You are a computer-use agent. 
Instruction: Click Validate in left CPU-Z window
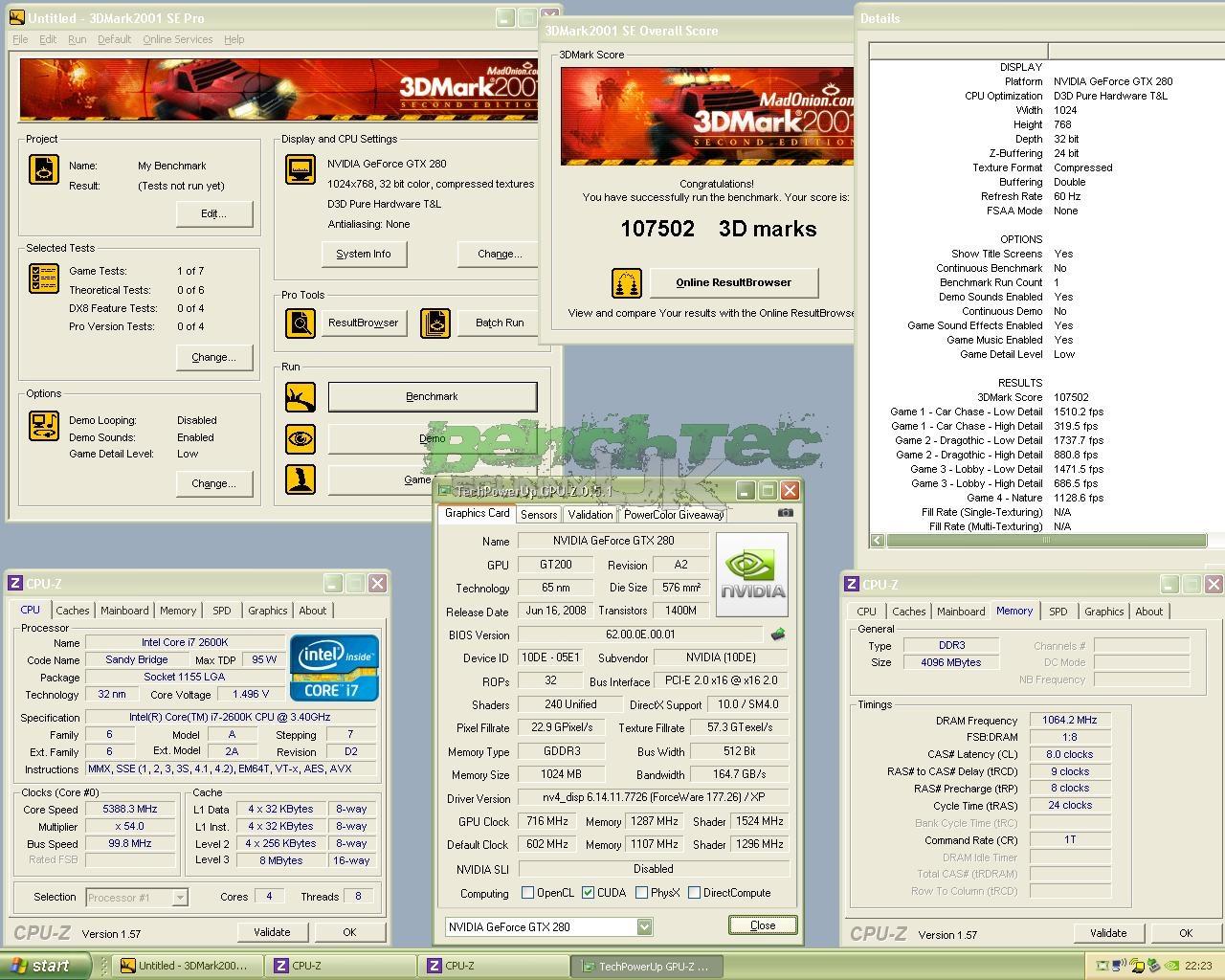click(272, 932)
